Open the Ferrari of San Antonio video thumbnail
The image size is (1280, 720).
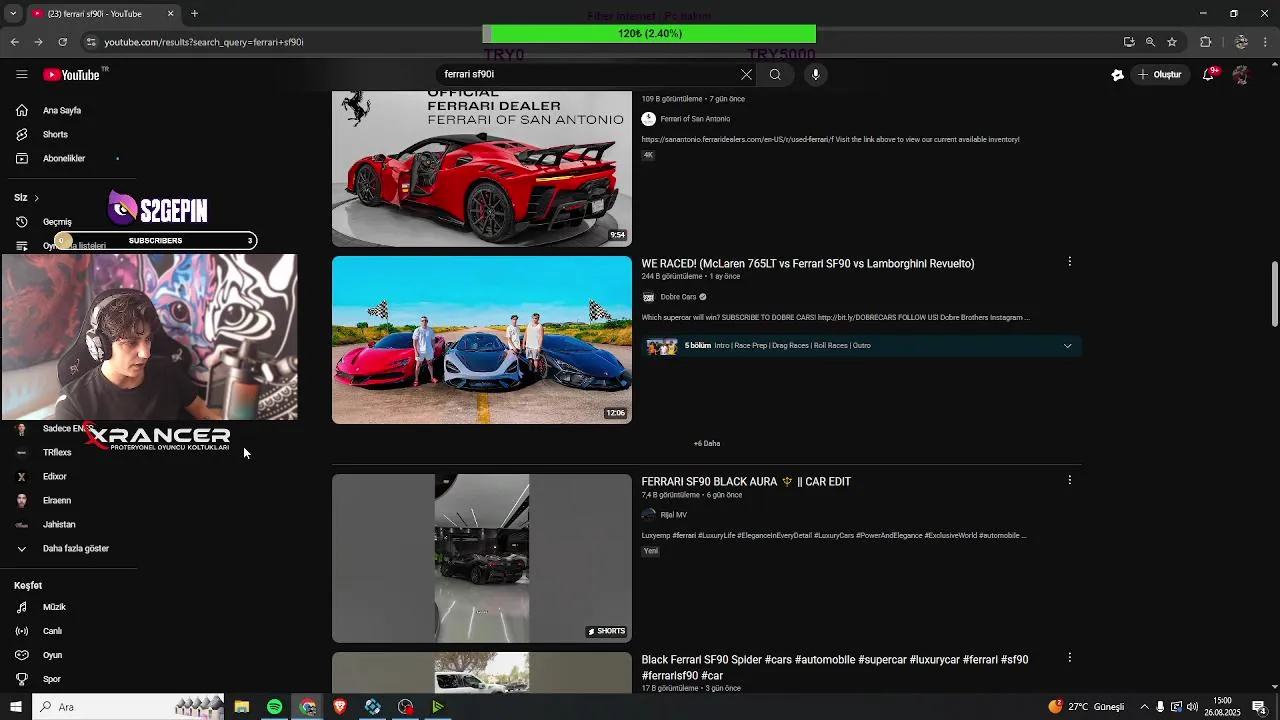[x=482, y=168]
